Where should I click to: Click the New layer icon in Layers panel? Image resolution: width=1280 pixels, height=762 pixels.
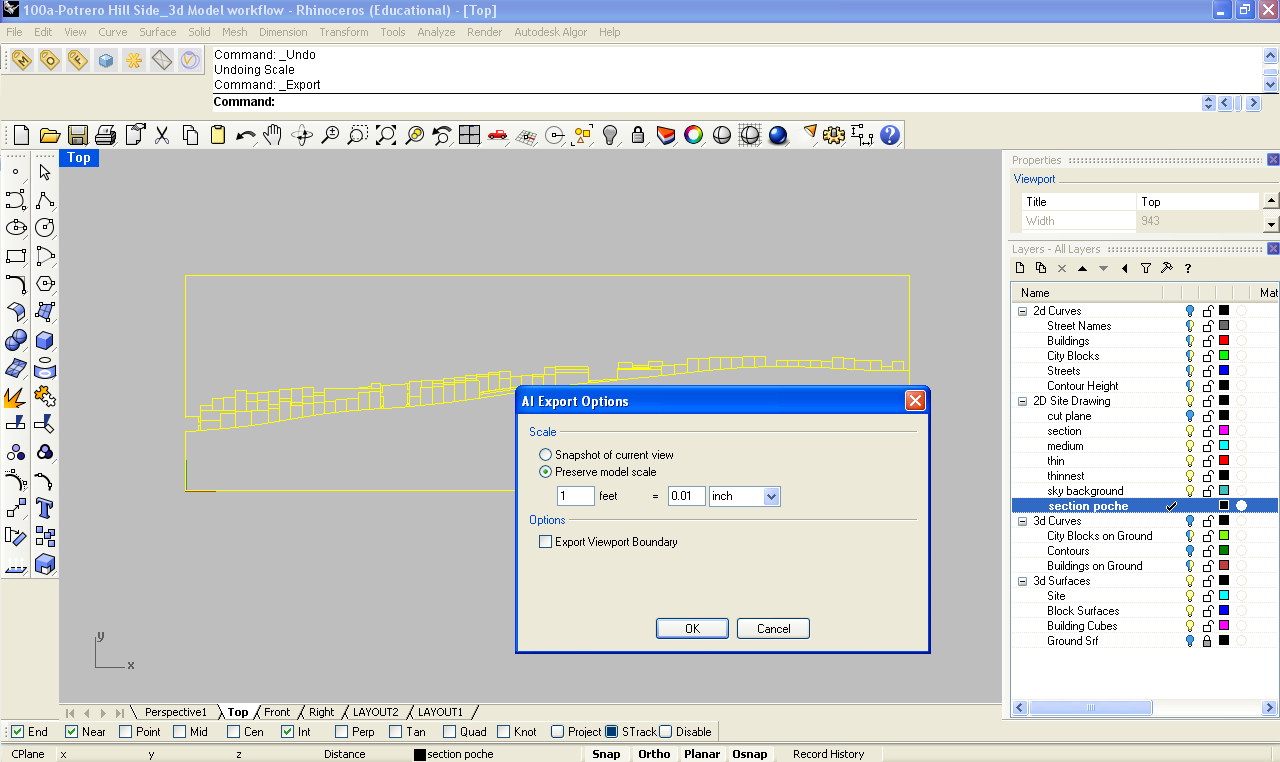point(1020,268)
